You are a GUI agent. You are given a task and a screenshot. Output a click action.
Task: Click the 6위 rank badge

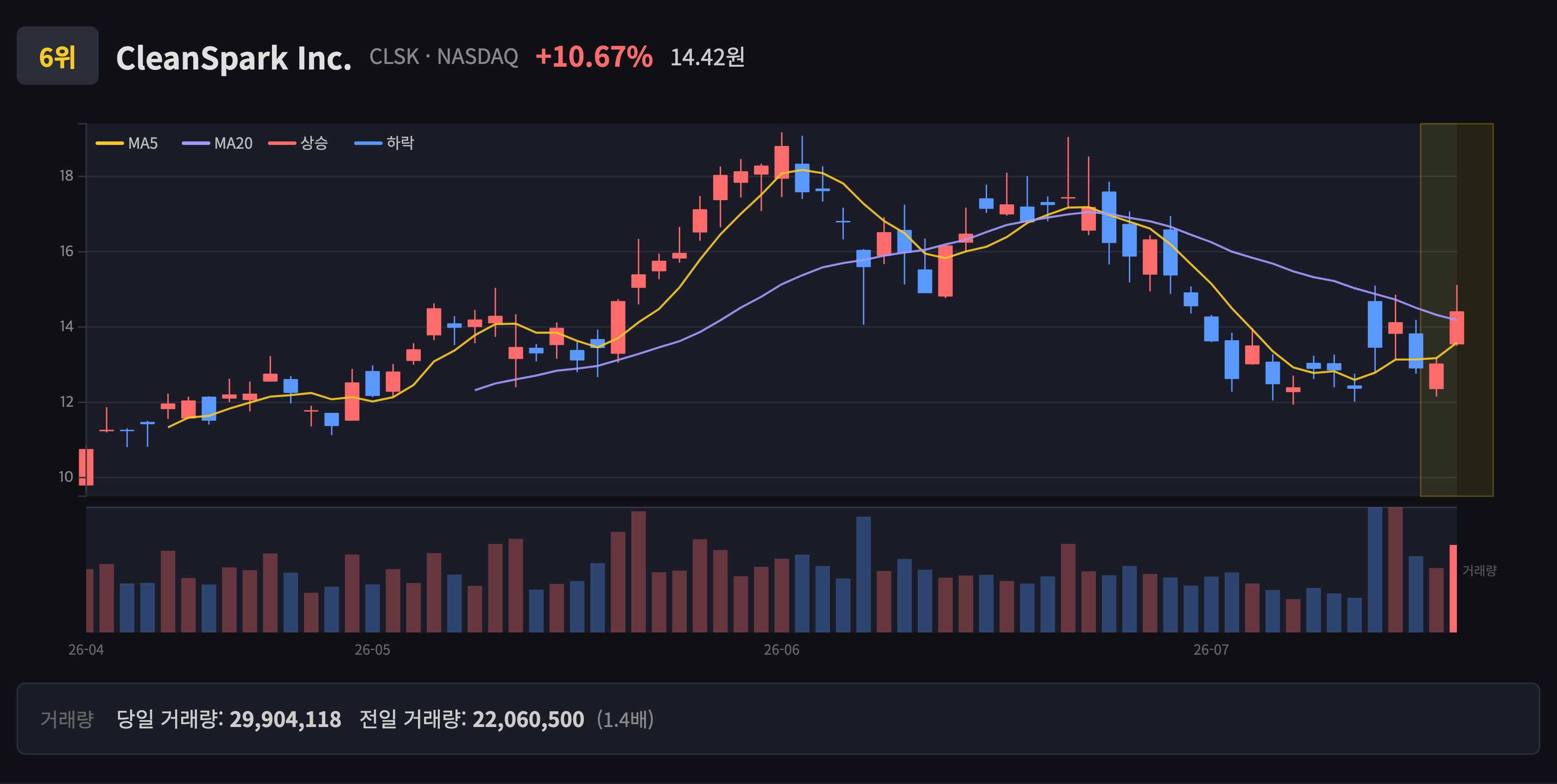click(57, 56)
